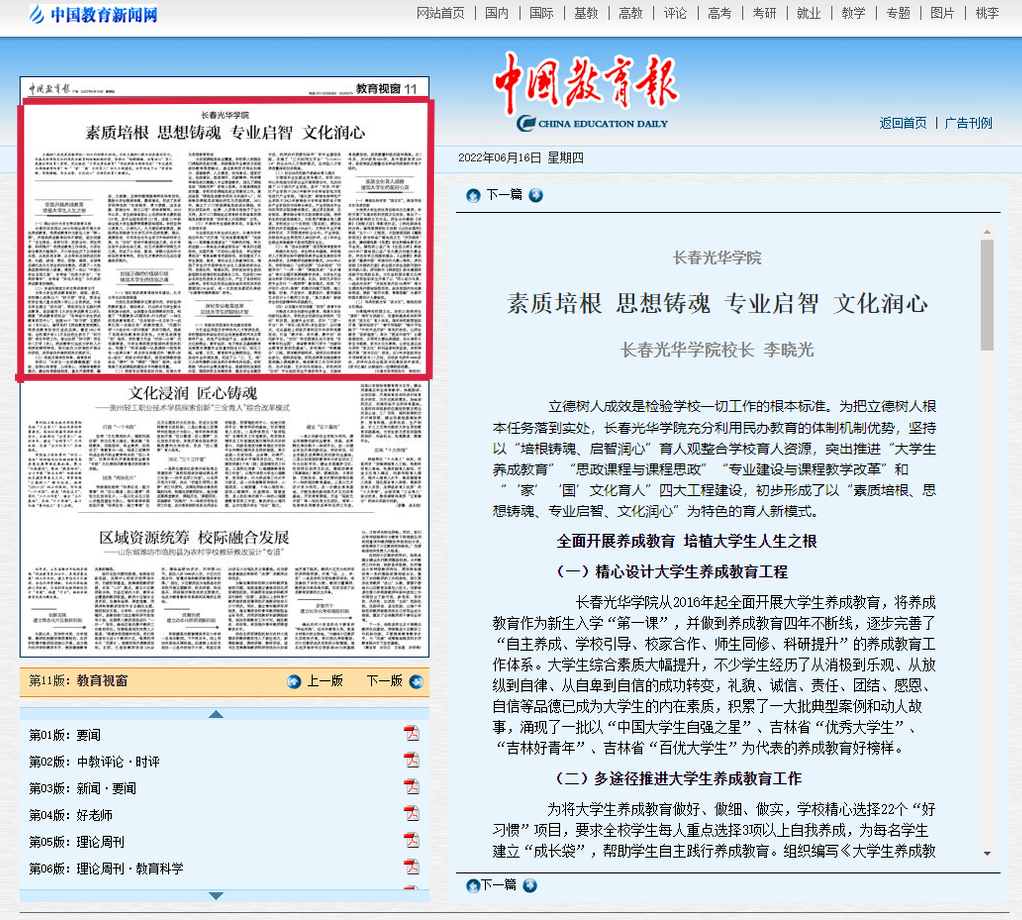Open 第03版：新闻·要闻 page link
Image resolution: width=1022 pixels, height=920 pixels.
(x=82, y=788)
